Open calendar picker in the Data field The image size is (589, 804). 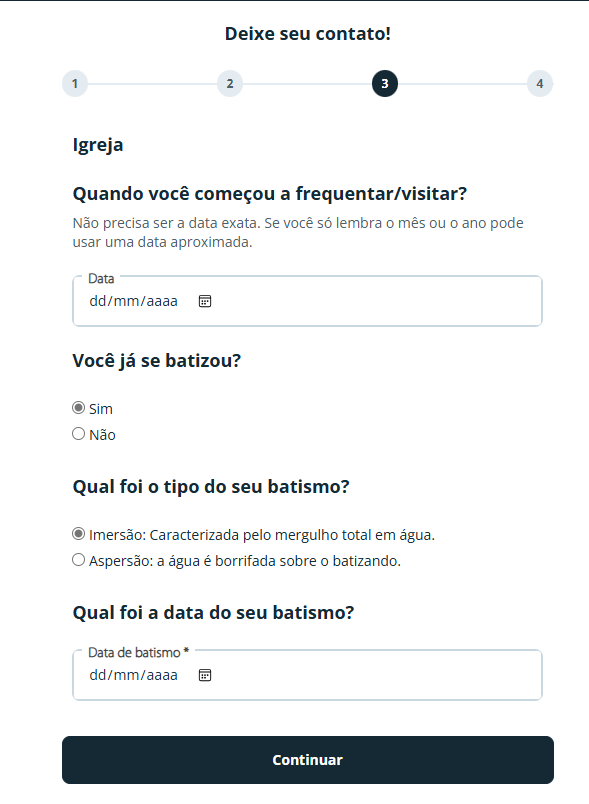[205, 301]
